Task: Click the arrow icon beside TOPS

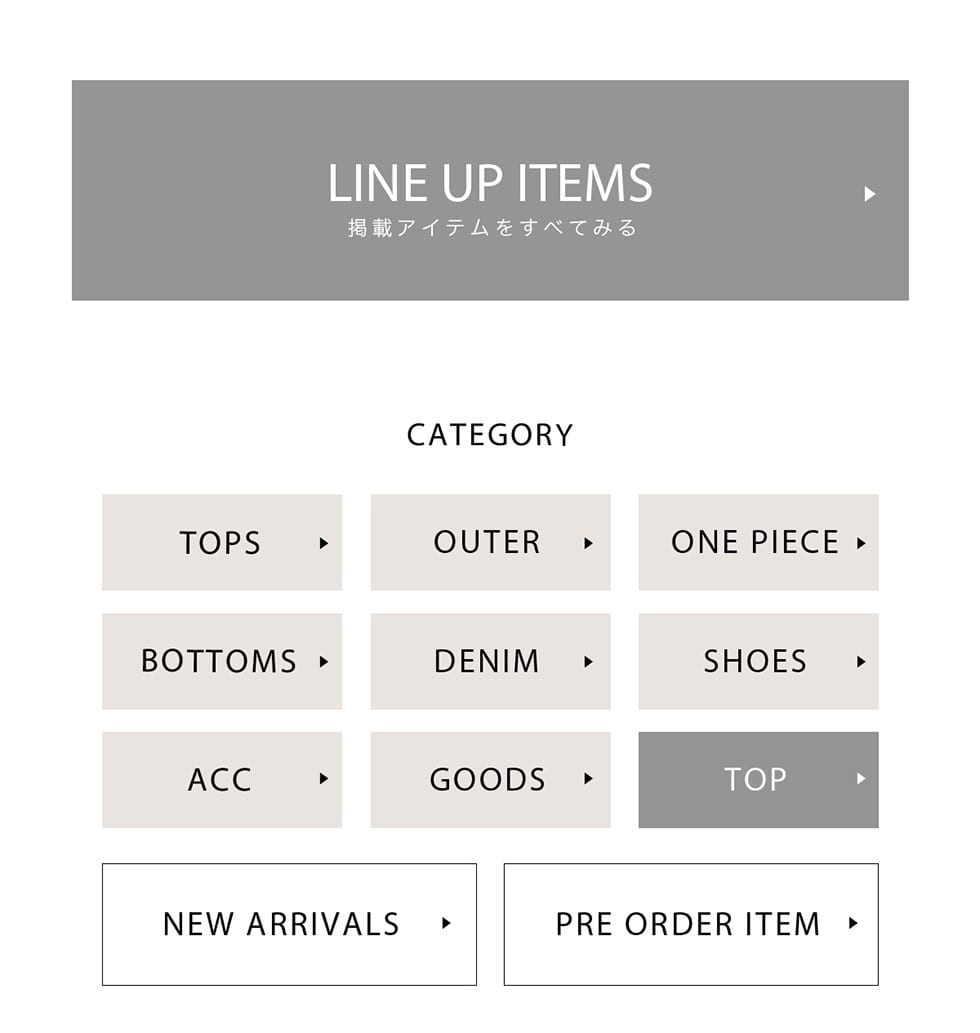Action: [323, 543]
